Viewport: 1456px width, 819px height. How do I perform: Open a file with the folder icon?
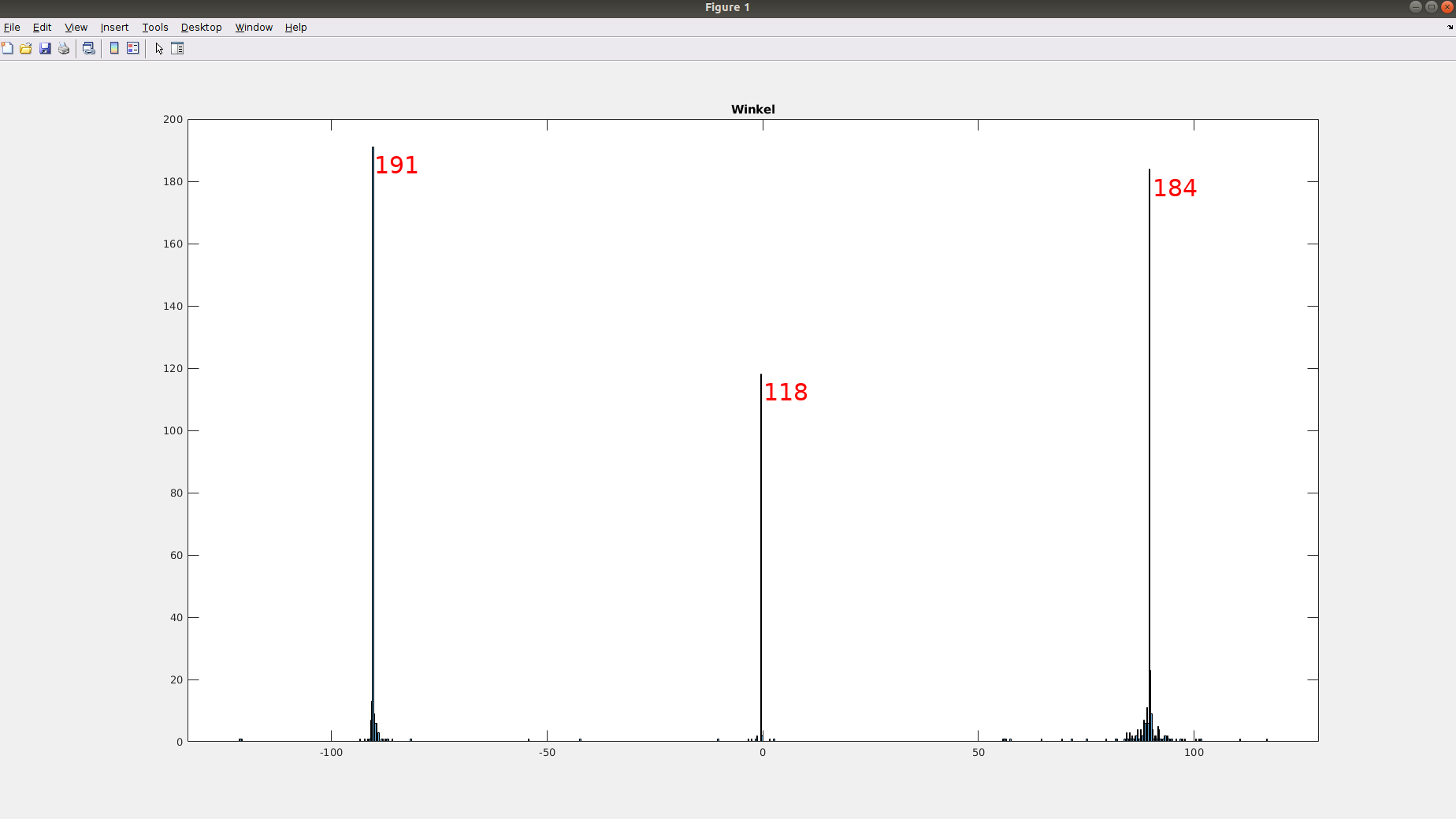pos(26,49)
